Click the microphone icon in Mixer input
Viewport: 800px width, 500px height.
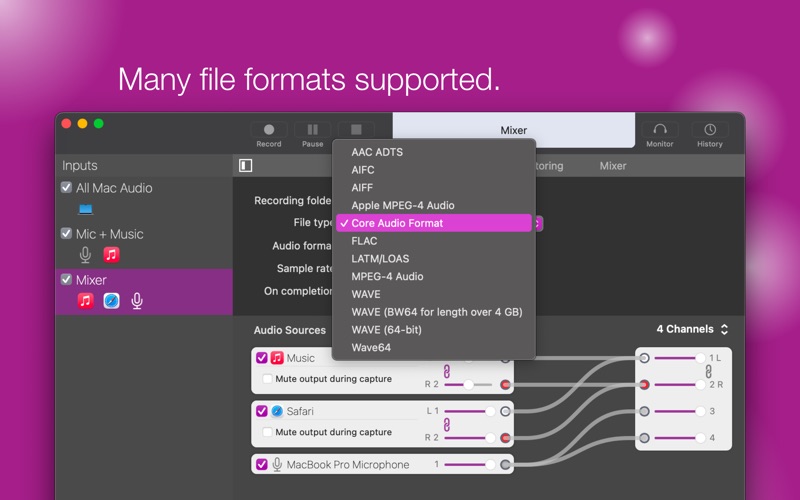137,301
